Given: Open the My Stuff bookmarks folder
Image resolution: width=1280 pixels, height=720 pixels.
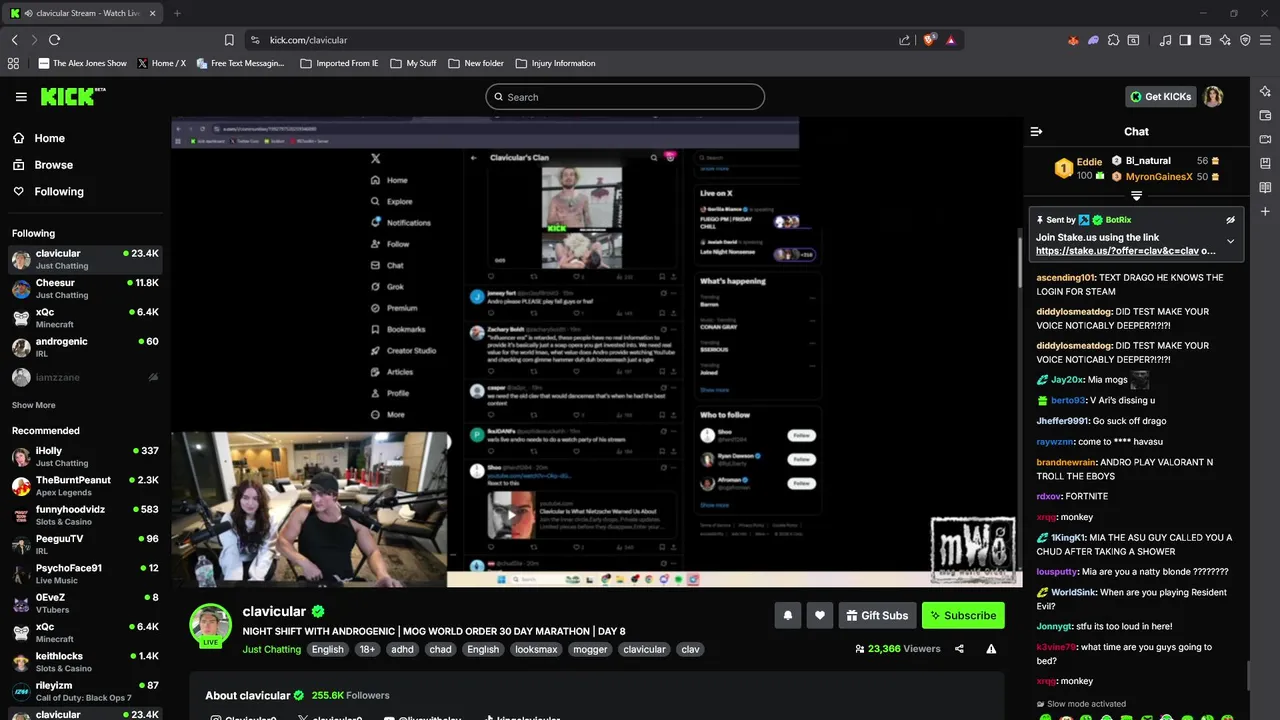Looking at the screenshot, I should 412,63.
